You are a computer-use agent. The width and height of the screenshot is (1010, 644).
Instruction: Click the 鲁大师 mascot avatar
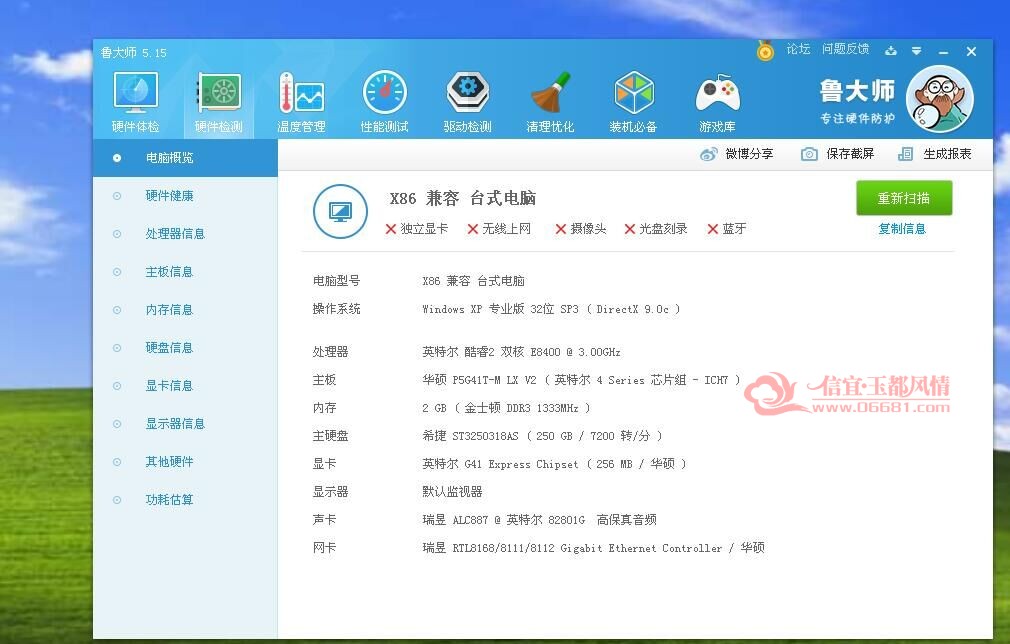click(940, 99)
